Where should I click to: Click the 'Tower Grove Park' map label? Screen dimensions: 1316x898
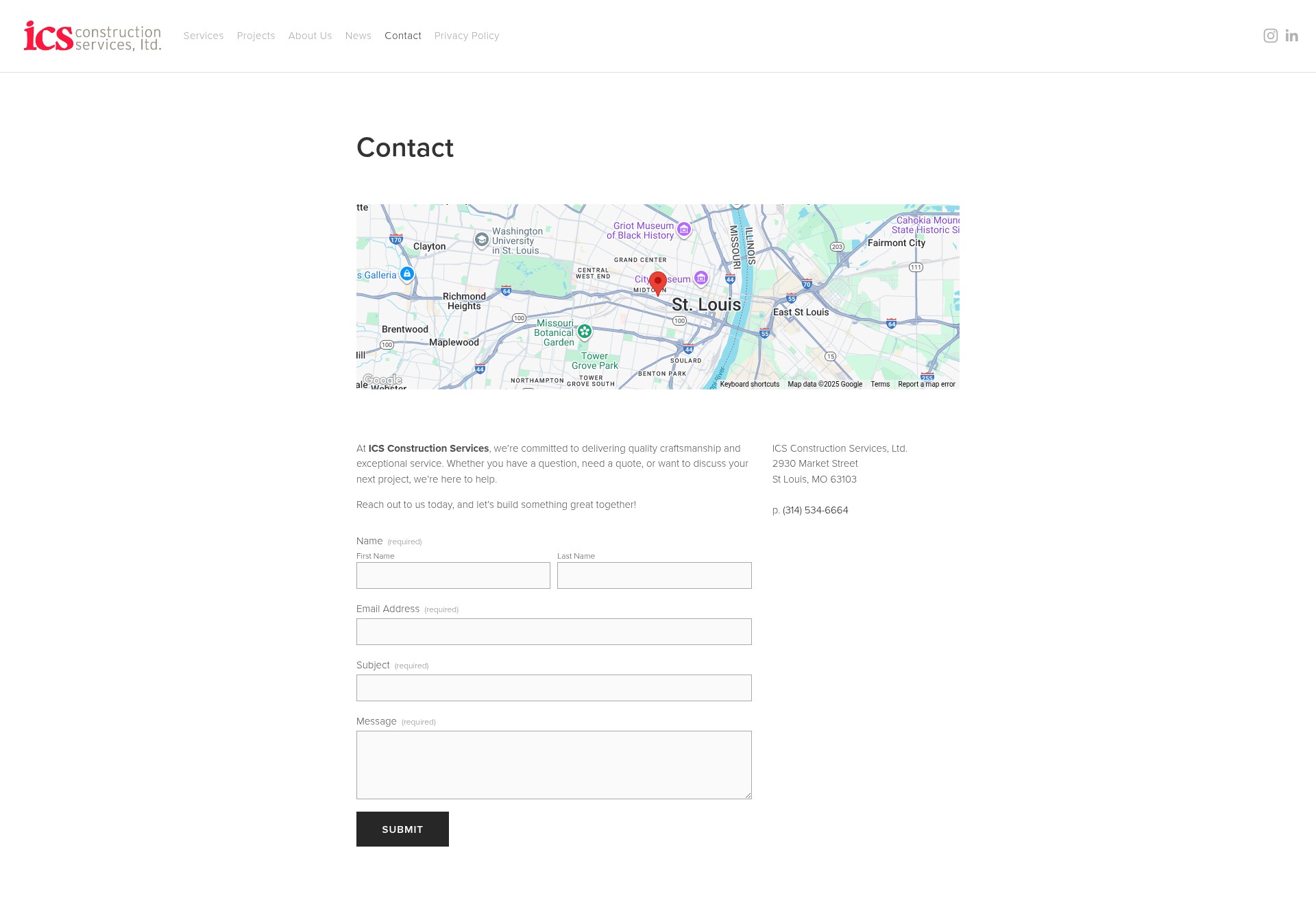point(595,361)
